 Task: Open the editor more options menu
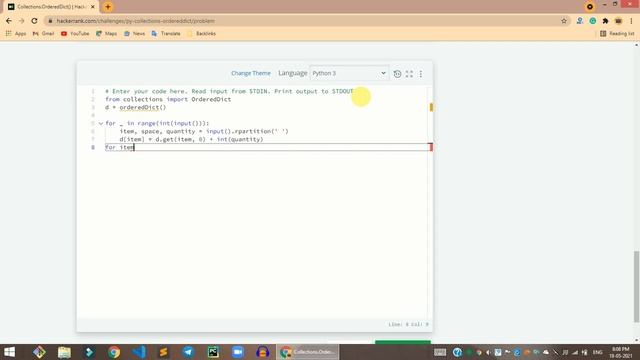[421, 73]
